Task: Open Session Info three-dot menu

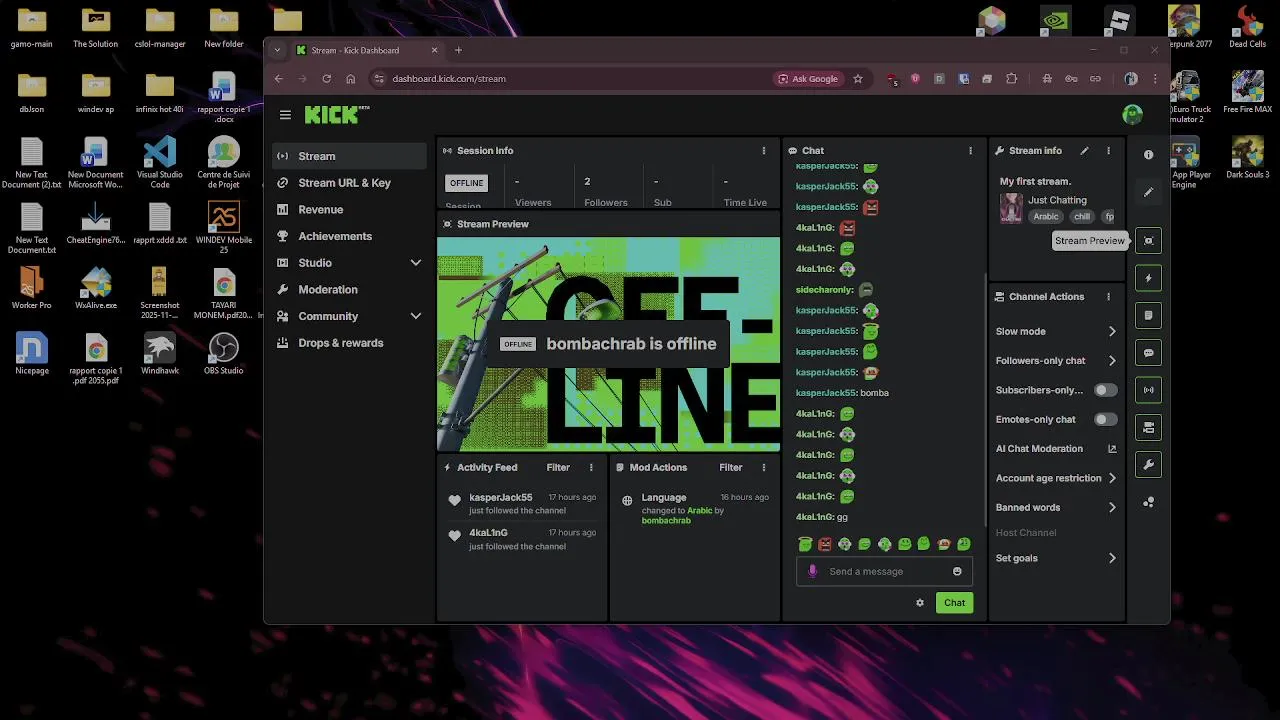Action: [764, 151]
